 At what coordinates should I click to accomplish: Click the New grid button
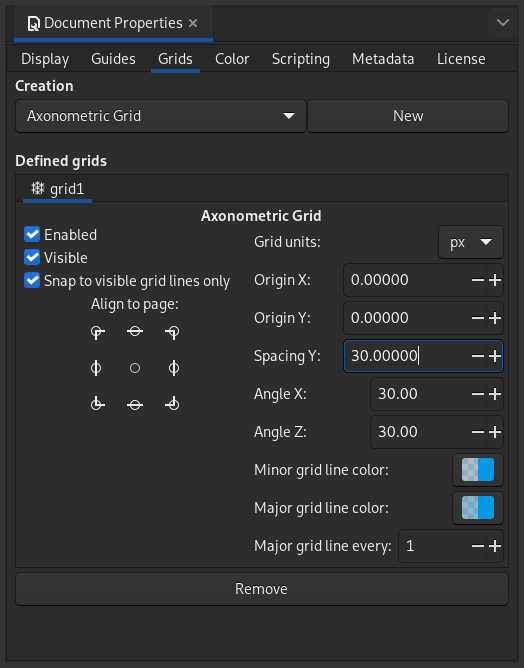(408, 116)
